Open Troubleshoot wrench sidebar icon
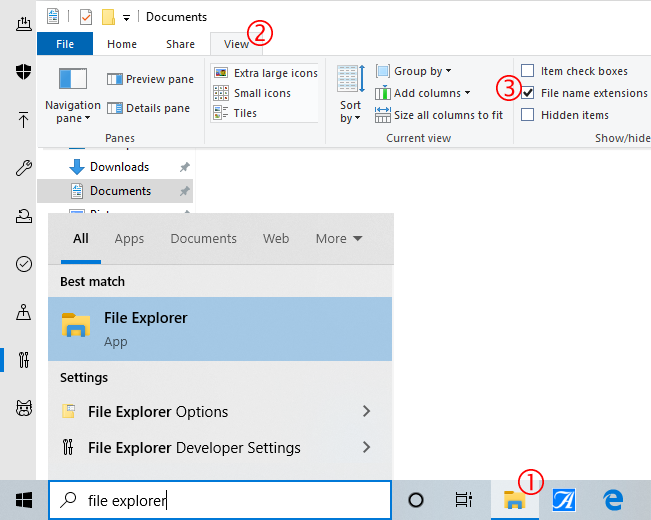The height and width of the screenshot is (520, 651). click(24, 168)
